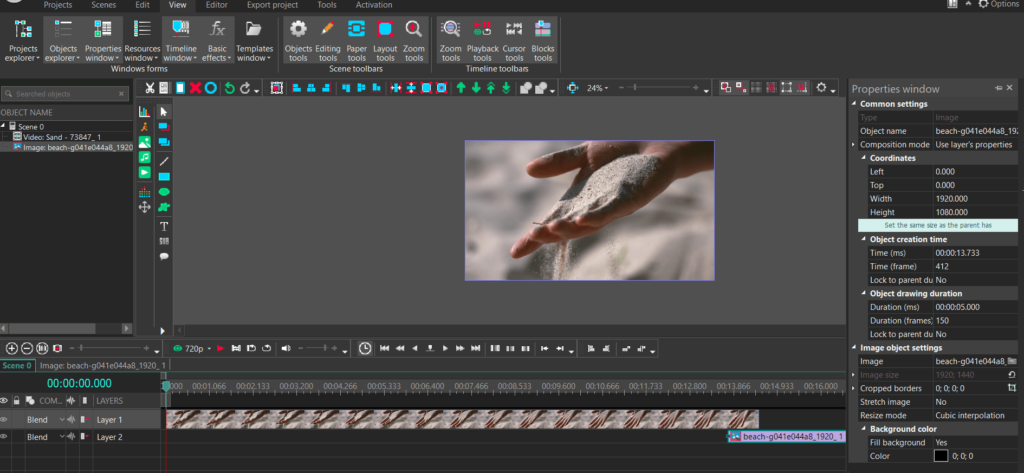1024x473 pixels.
Task: Collapse the Coordinates section
Action: click(863, 158)
